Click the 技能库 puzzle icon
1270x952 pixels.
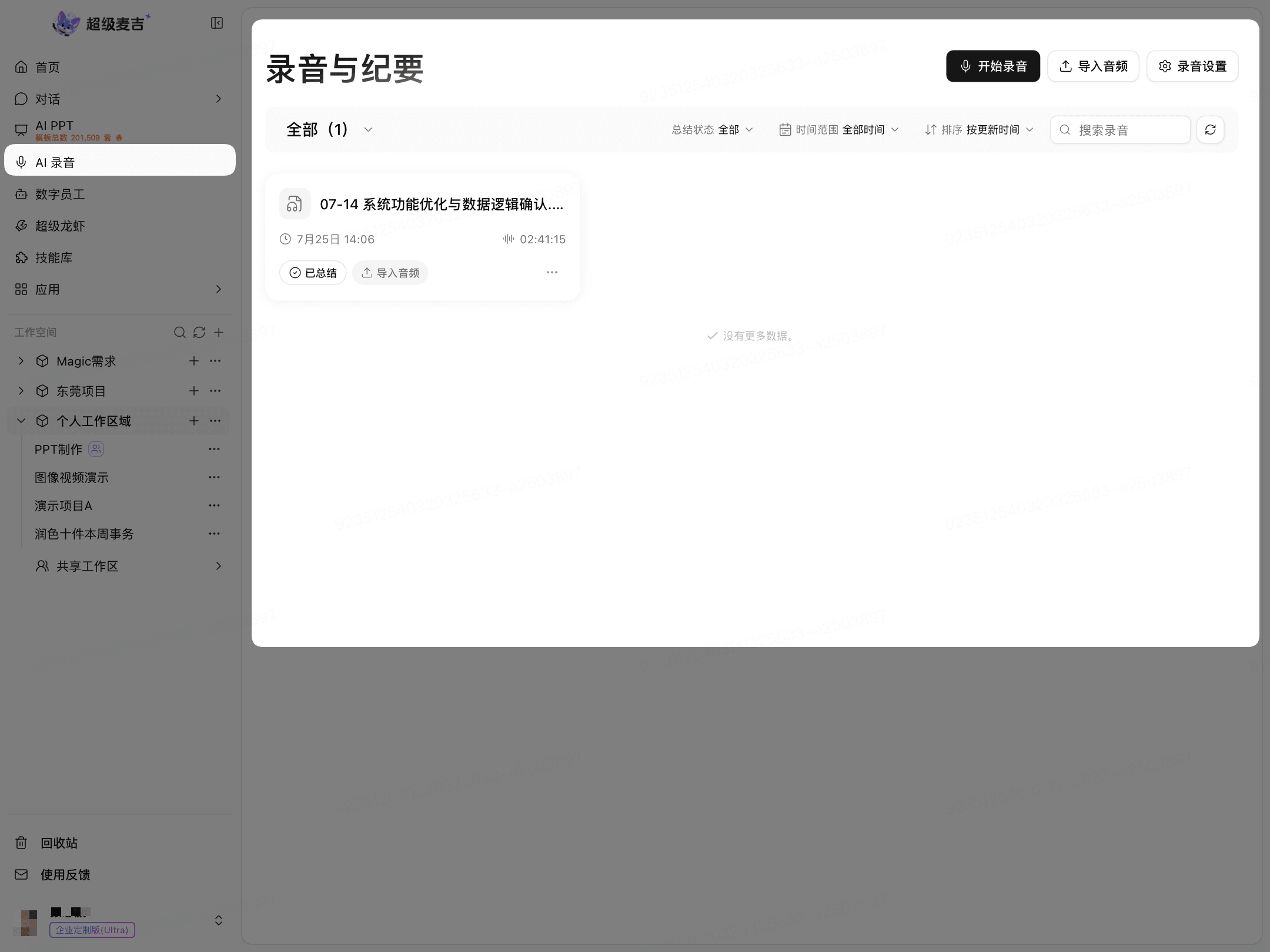(21, 257)
